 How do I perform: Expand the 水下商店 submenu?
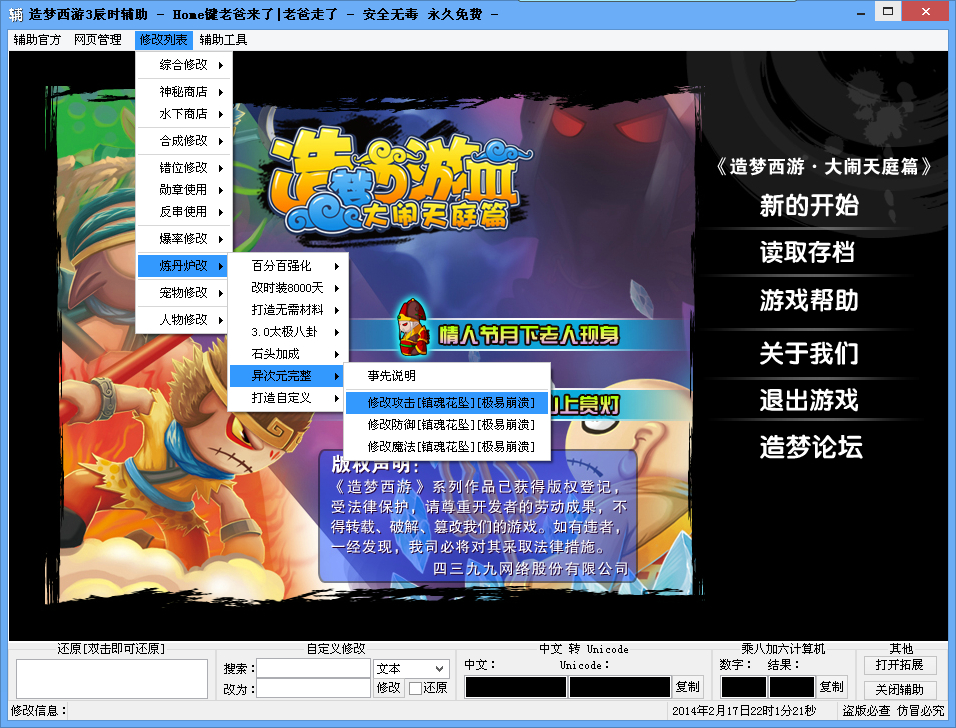(x=184, y=114)
